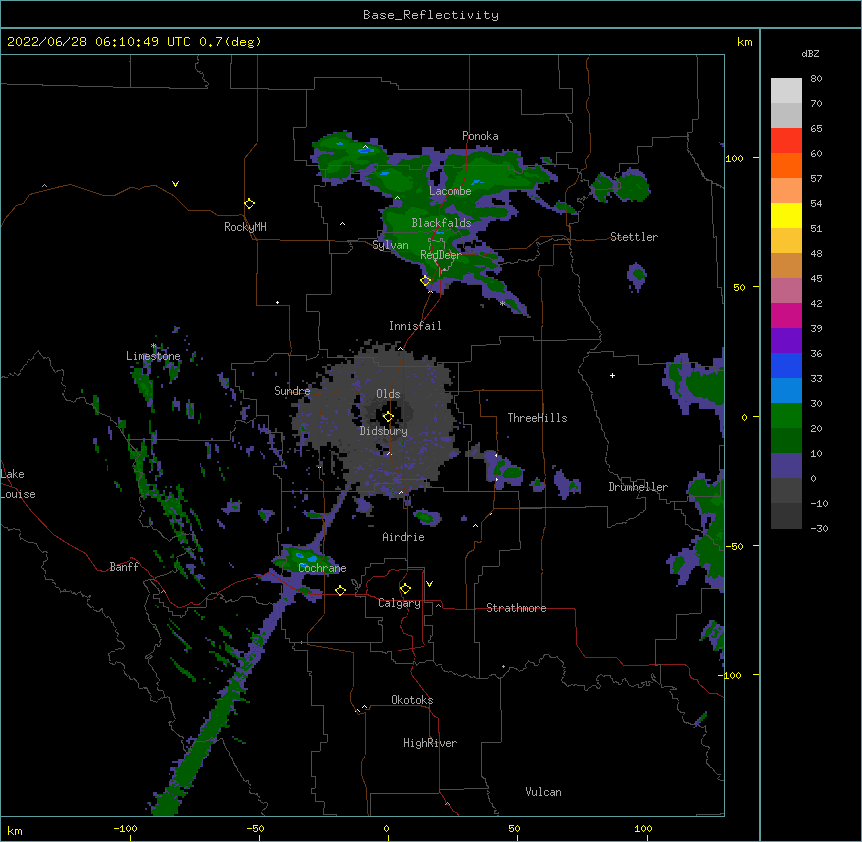The image size is (862, 842).
Task: Click the ThreeHills city label
Action: tap(537, 418)
